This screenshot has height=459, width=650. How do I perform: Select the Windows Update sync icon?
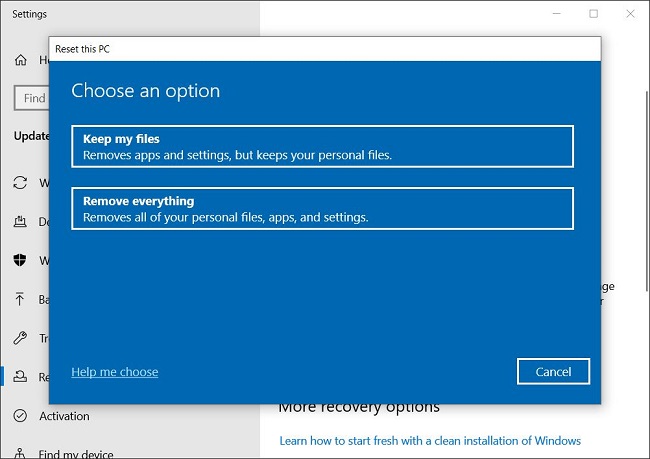(20, 182)
